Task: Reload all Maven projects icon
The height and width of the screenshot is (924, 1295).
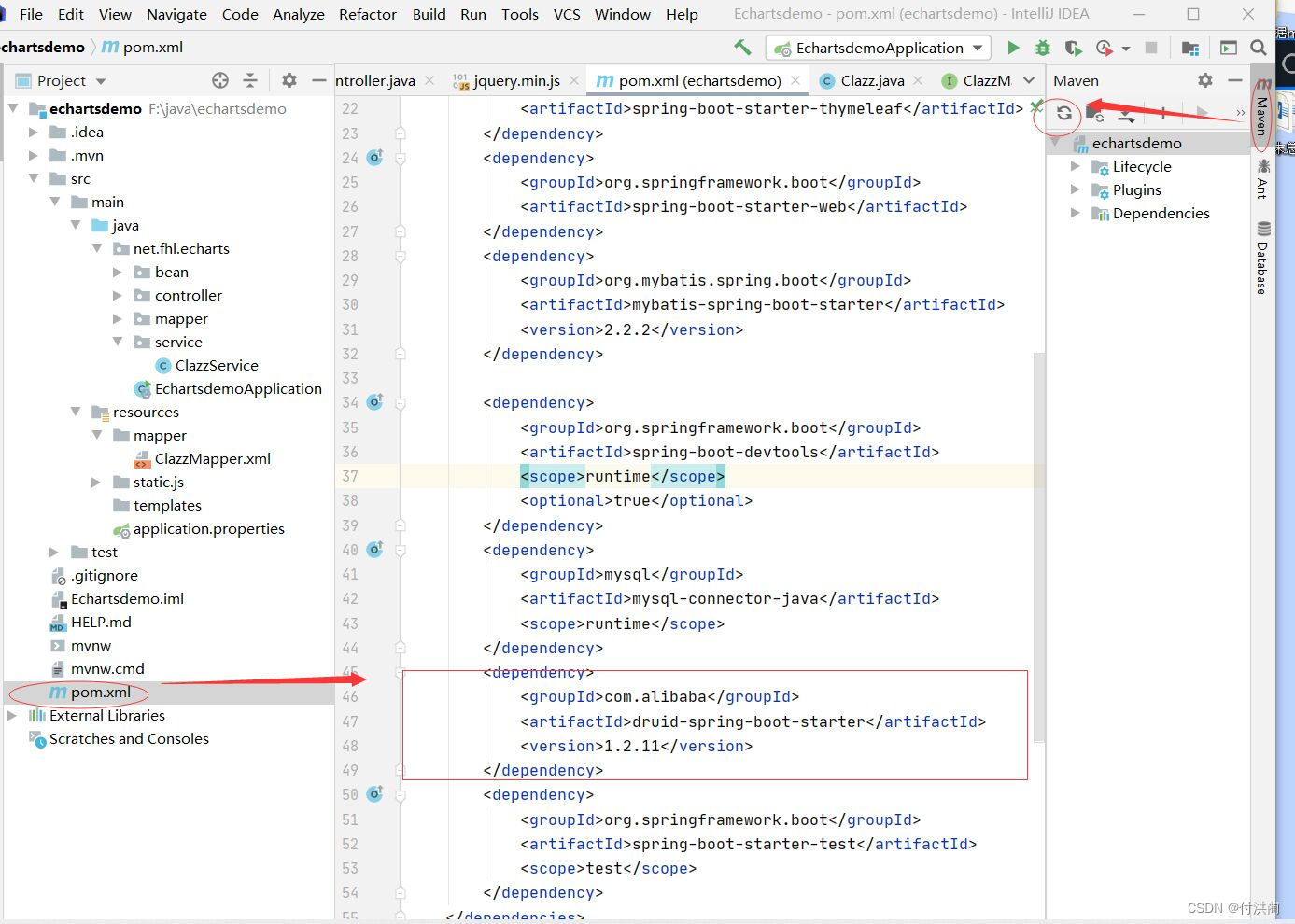Action: (x=1063, y=114)
